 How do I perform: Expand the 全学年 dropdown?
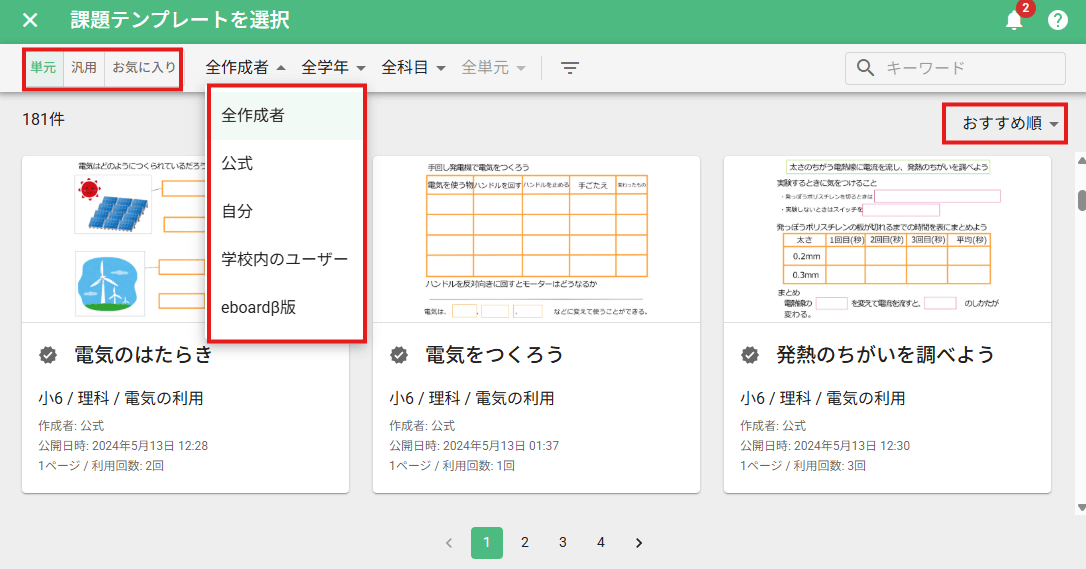[x=334, y=68]
